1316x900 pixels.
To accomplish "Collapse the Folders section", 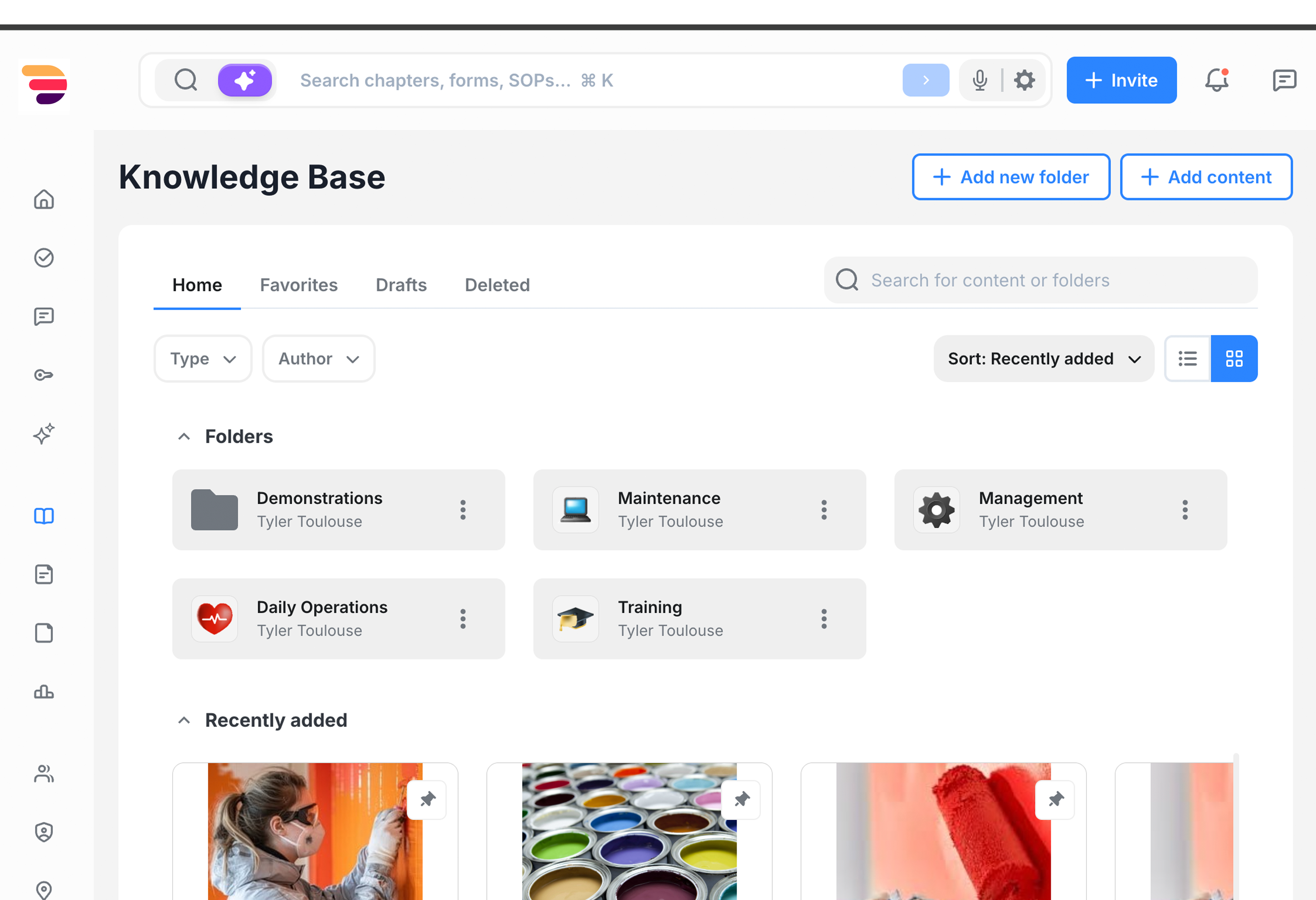I will pyautogui.click(x=184, y=437).
